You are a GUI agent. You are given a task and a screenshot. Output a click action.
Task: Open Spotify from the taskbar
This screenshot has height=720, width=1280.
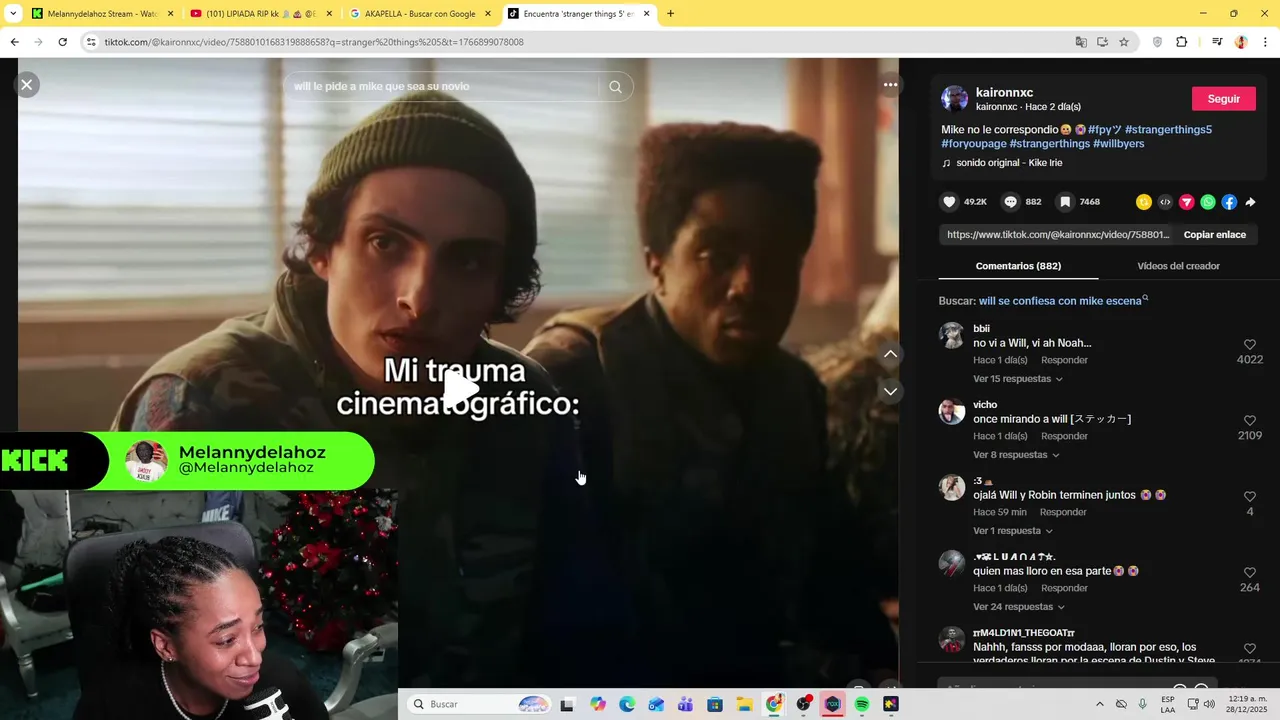(861, 704)
